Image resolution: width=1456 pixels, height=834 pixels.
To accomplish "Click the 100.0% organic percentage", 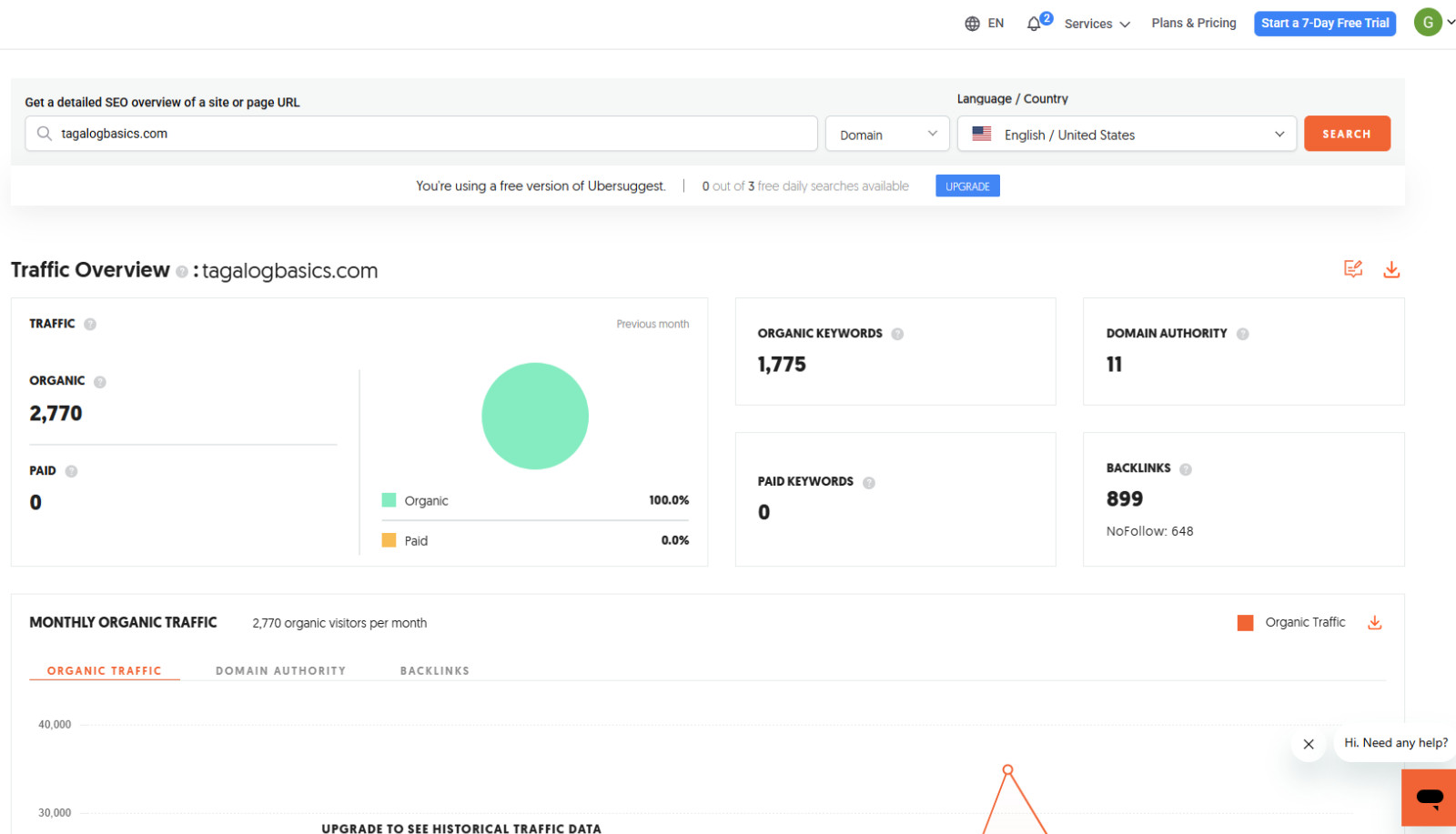I will tap(669, 500).
